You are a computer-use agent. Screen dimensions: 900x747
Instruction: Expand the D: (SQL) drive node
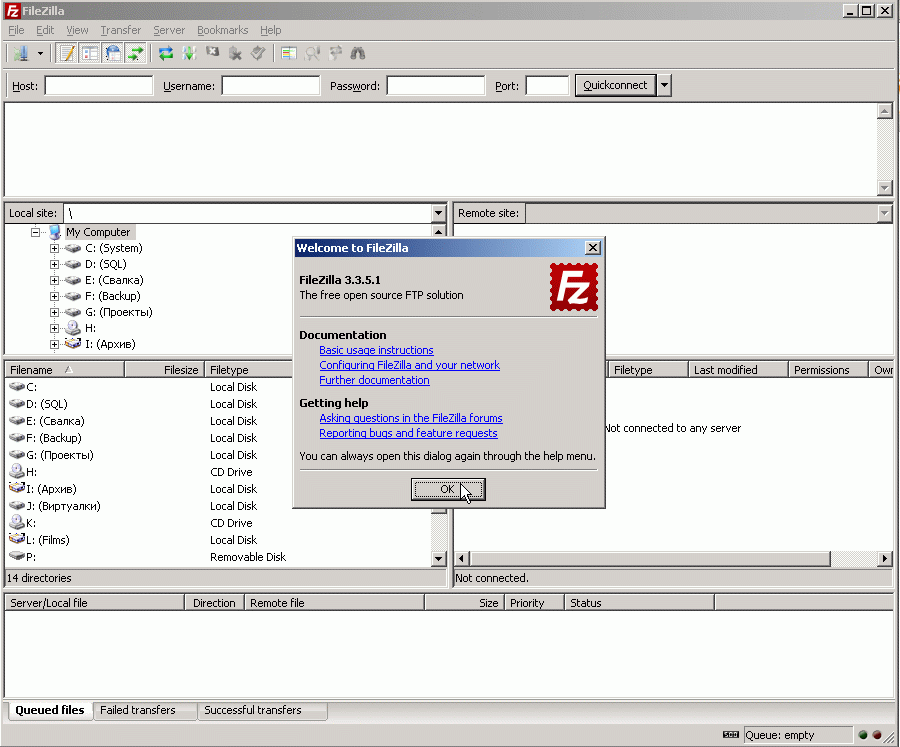point(54,264)
